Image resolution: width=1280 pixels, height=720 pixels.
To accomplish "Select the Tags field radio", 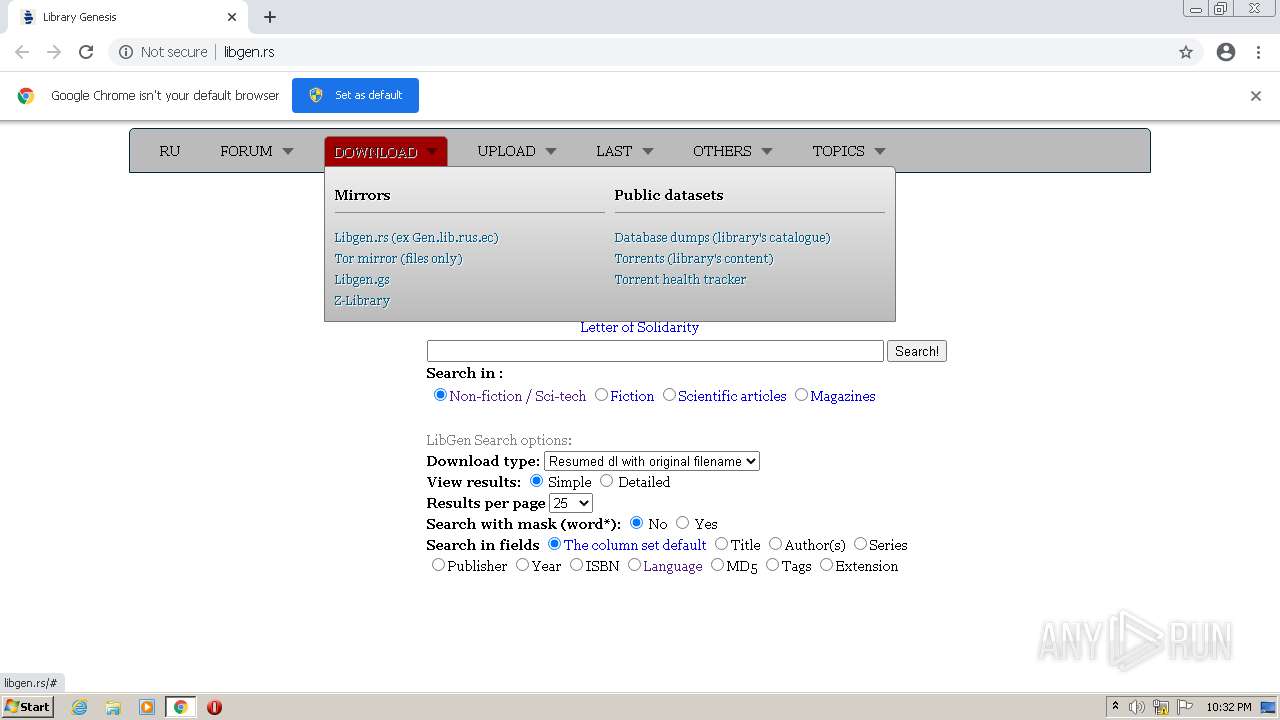I will coord(772,565).
